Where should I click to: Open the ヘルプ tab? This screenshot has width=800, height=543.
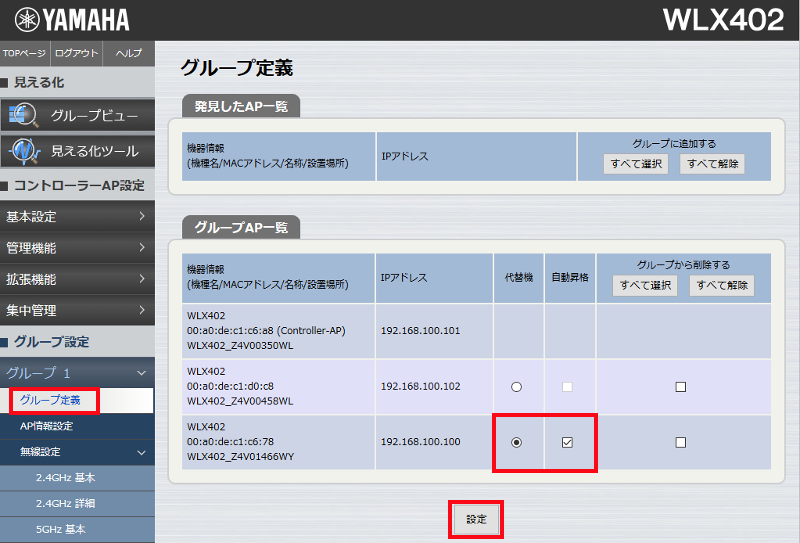pyautogui.click(x=129, y=52)
